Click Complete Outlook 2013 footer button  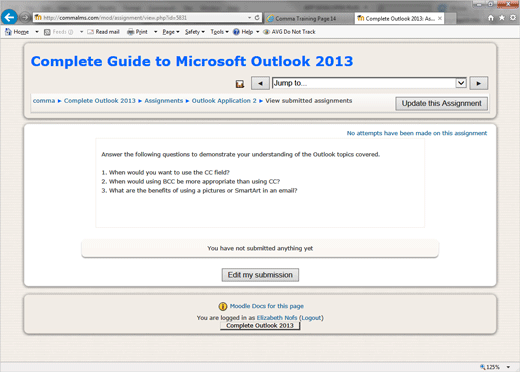click(x=260, y=326)
